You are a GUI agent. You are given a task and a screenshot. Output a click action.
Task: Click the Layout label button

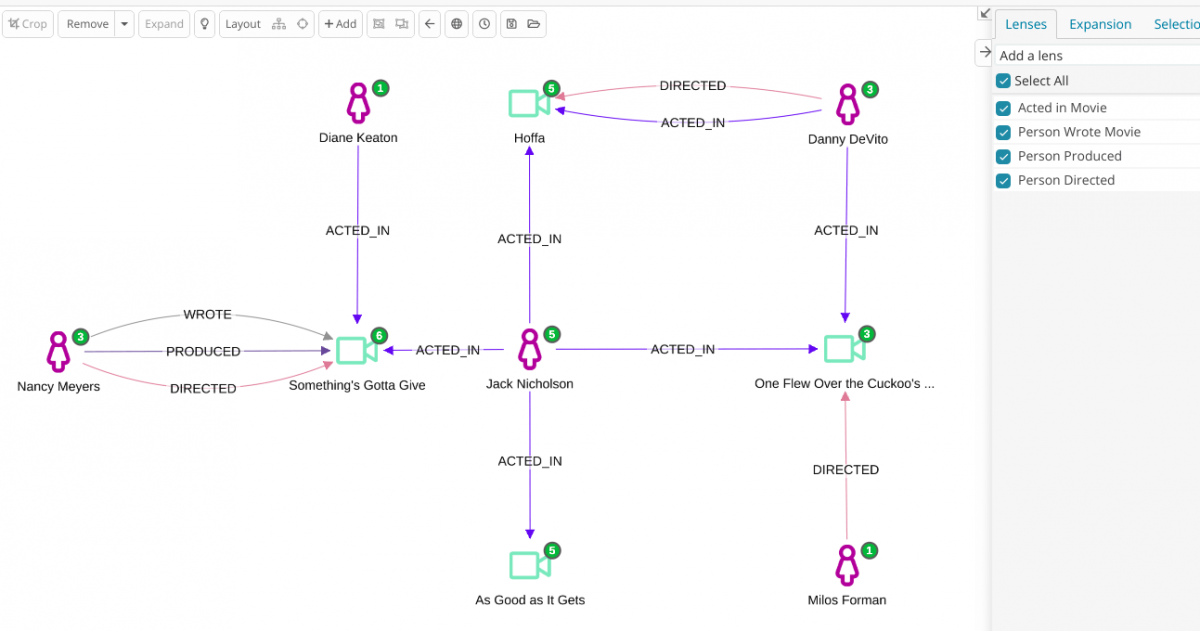(243, 24)
